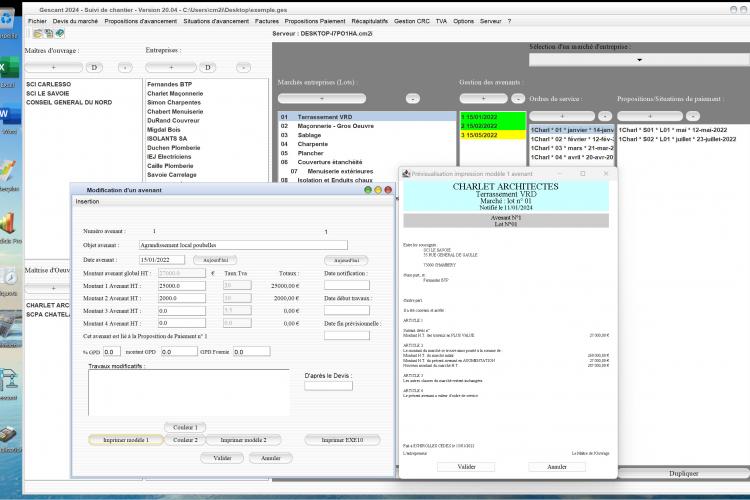750x500 pixels.
Task: Click the D button under Entreprises
Action: pos(208,67)
